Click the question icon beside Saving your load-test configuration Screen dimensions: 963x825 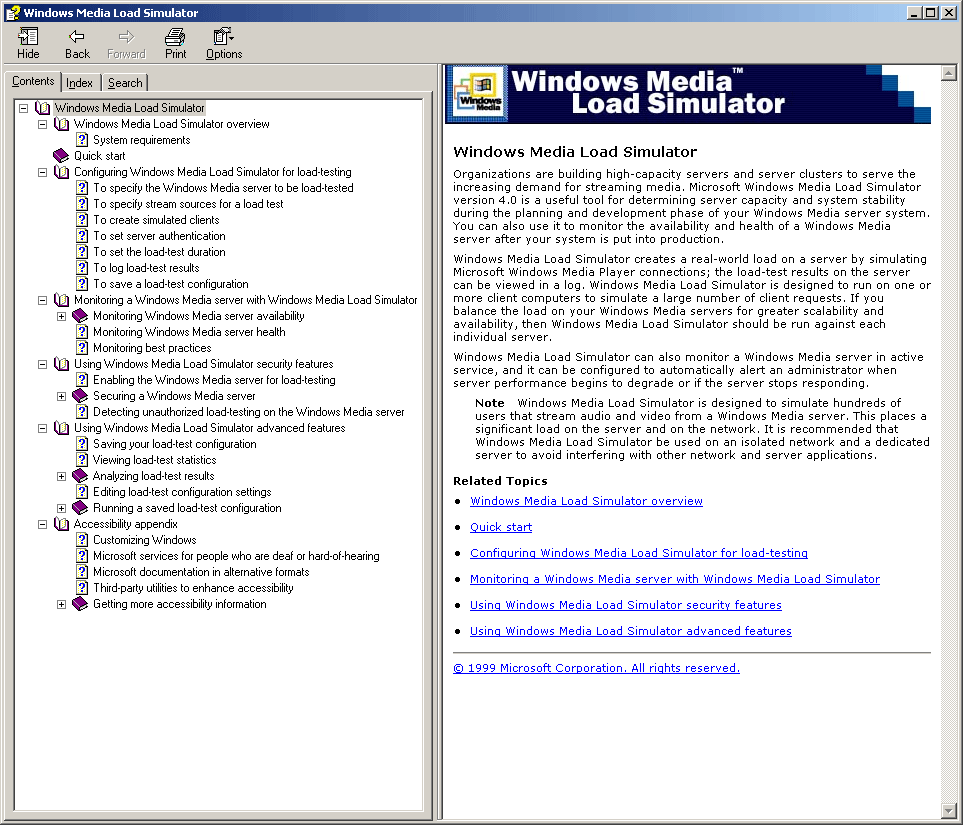coord(82,444)
